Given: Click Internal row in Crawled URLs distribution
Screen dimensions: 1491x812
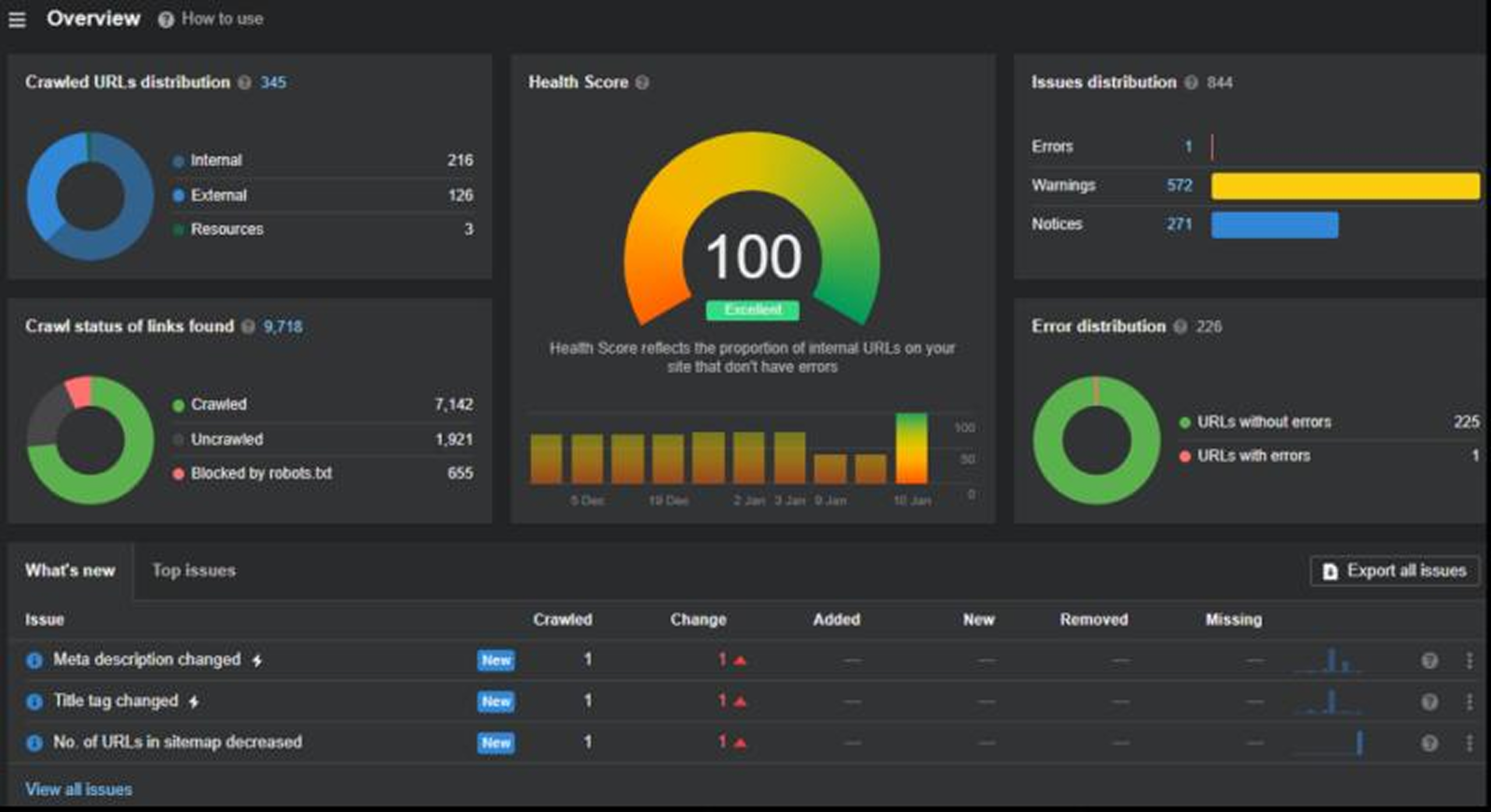Looking at the screenshot, I should [x=323, y=161].
